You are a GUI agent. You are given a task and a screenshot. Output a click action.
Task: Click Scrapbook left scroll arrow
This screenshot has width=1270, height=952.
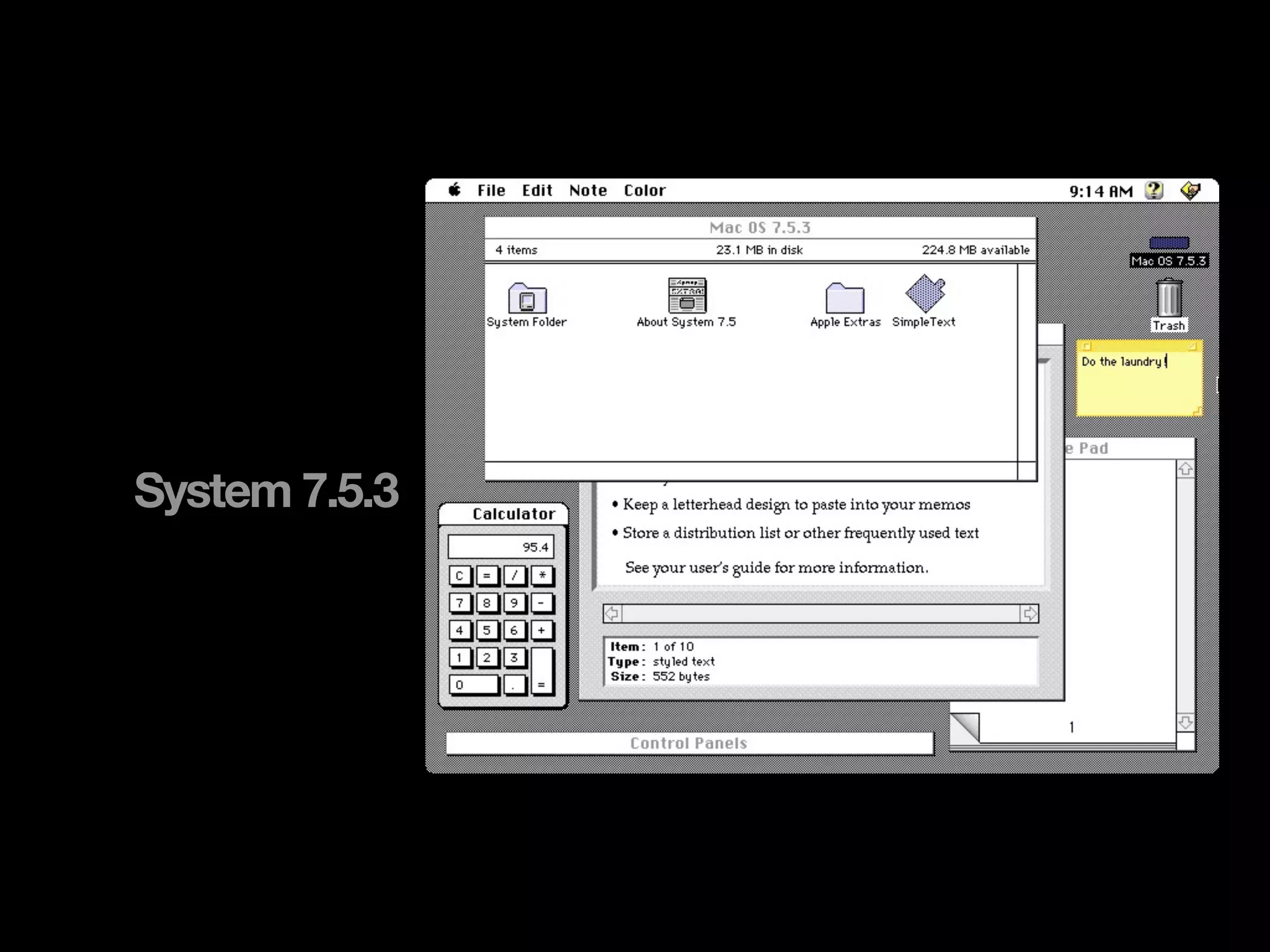[x=612, y=614]
